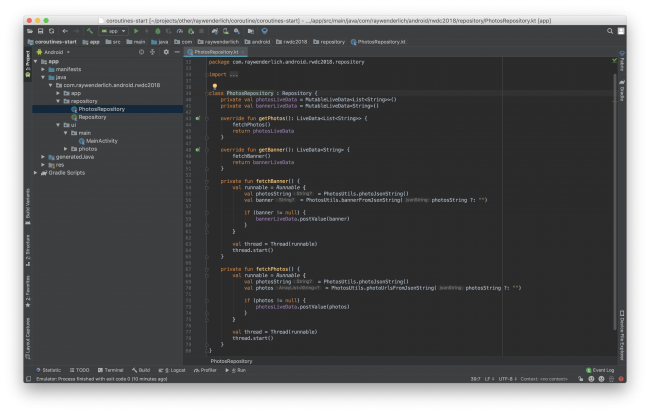Click the green Debug bug icon
650x414 pixels.
(x=158, y=31)
